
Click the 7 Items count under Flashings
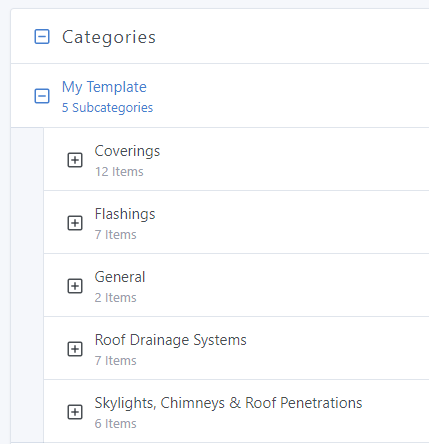pyautogui.click(x=115, y=235)
